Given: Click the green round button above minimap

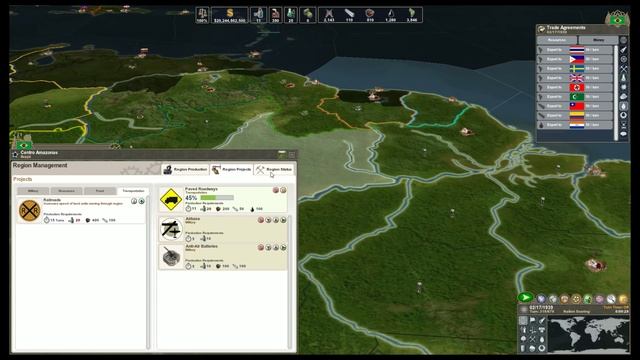Looking at the screenshot, I should 588,299.
